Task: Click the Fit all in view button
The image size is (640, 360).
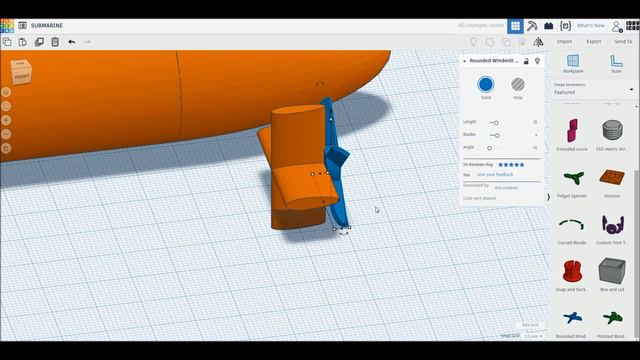Action: [6, 106]
